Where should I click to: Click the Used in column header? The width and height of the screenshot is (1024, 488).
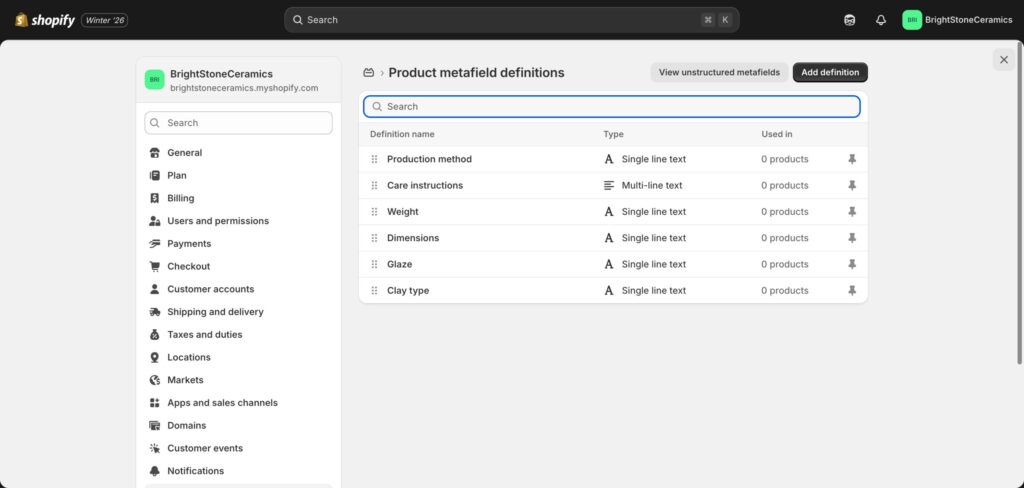[x=777, y=134]
